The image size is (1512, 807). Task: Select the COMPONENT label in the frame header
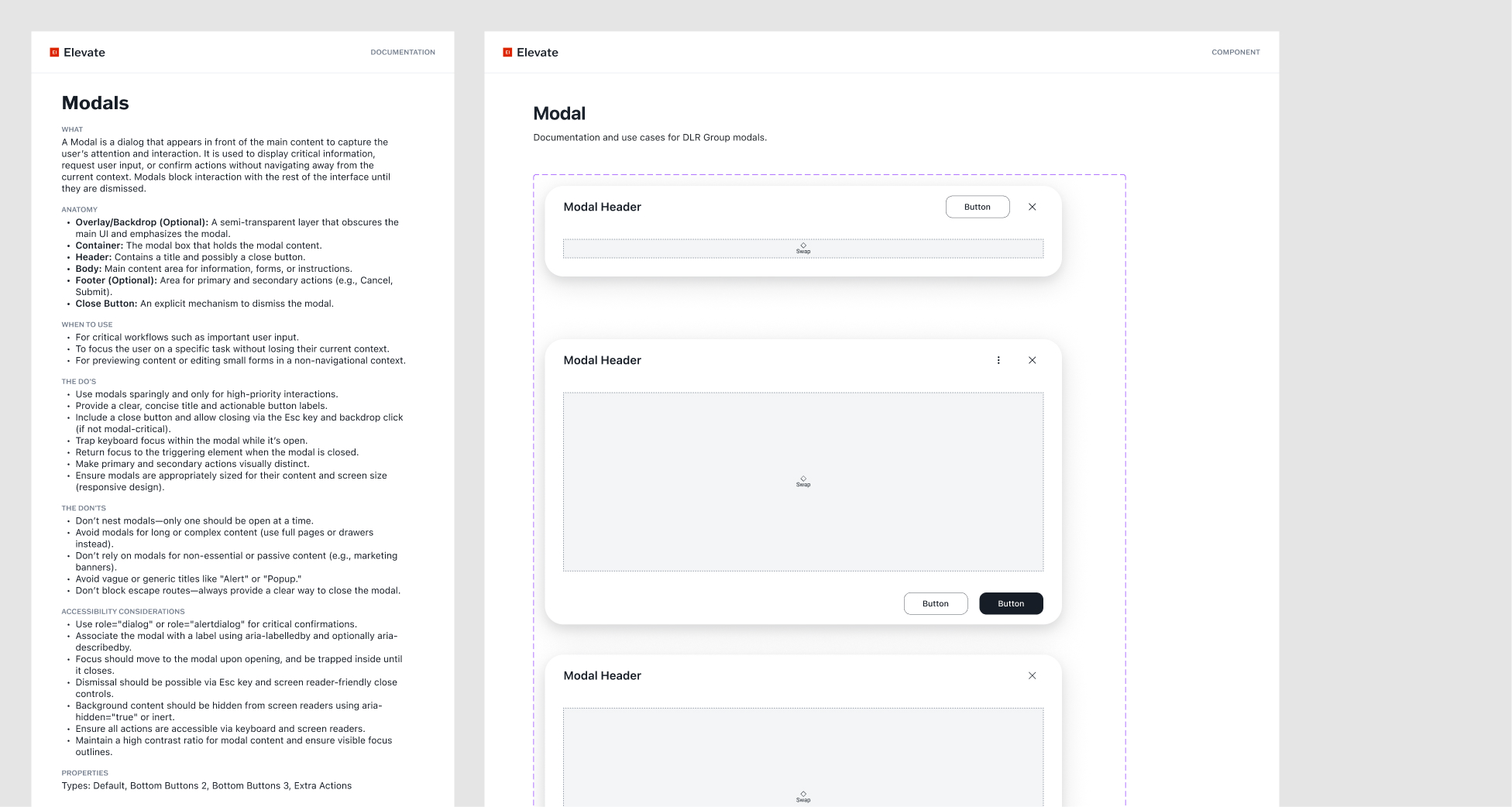click(1235, 53)
